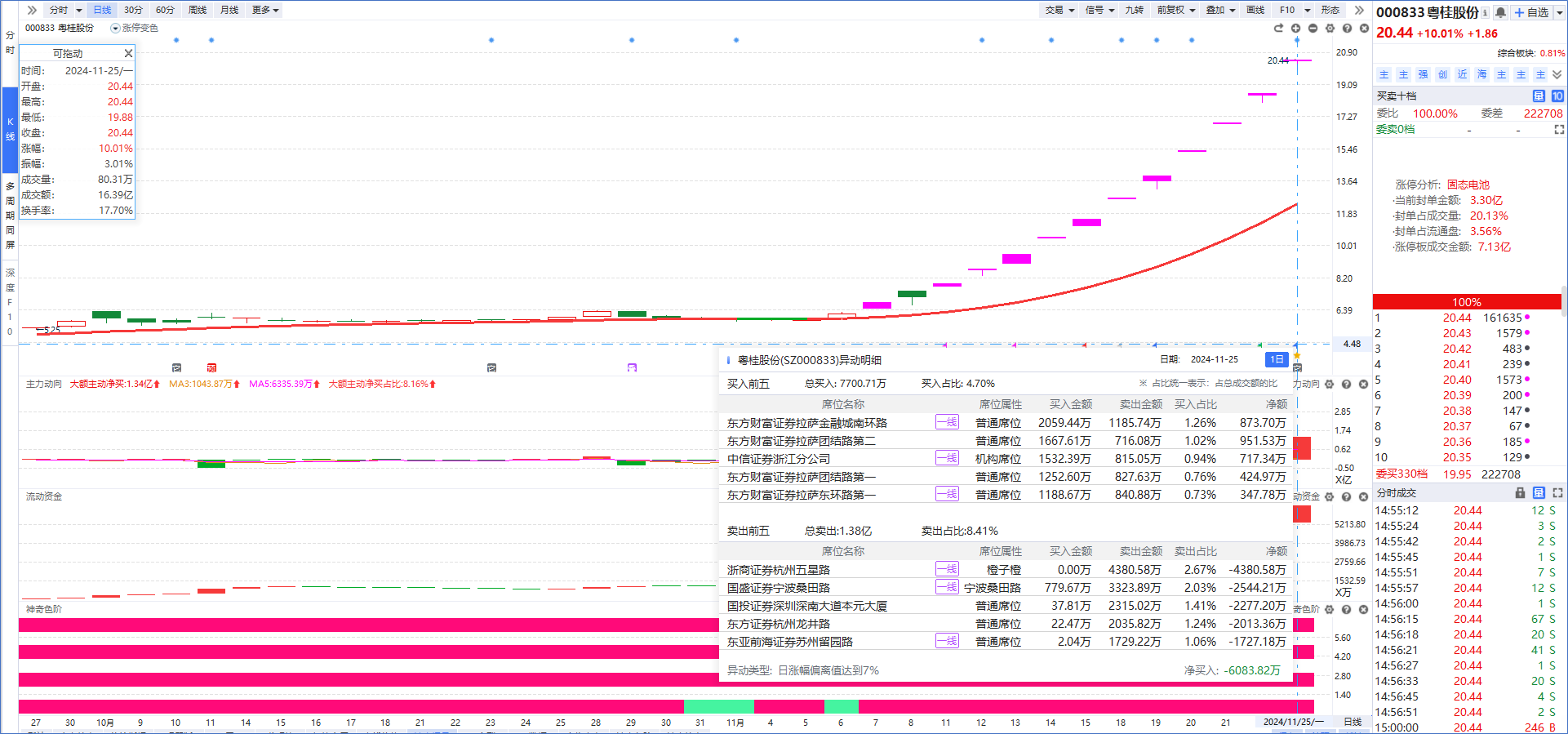This screenshot has height=734, width=1568.
Task: Click the zoom-in plus icon above chart
Action: click(x=1295, y=29)
